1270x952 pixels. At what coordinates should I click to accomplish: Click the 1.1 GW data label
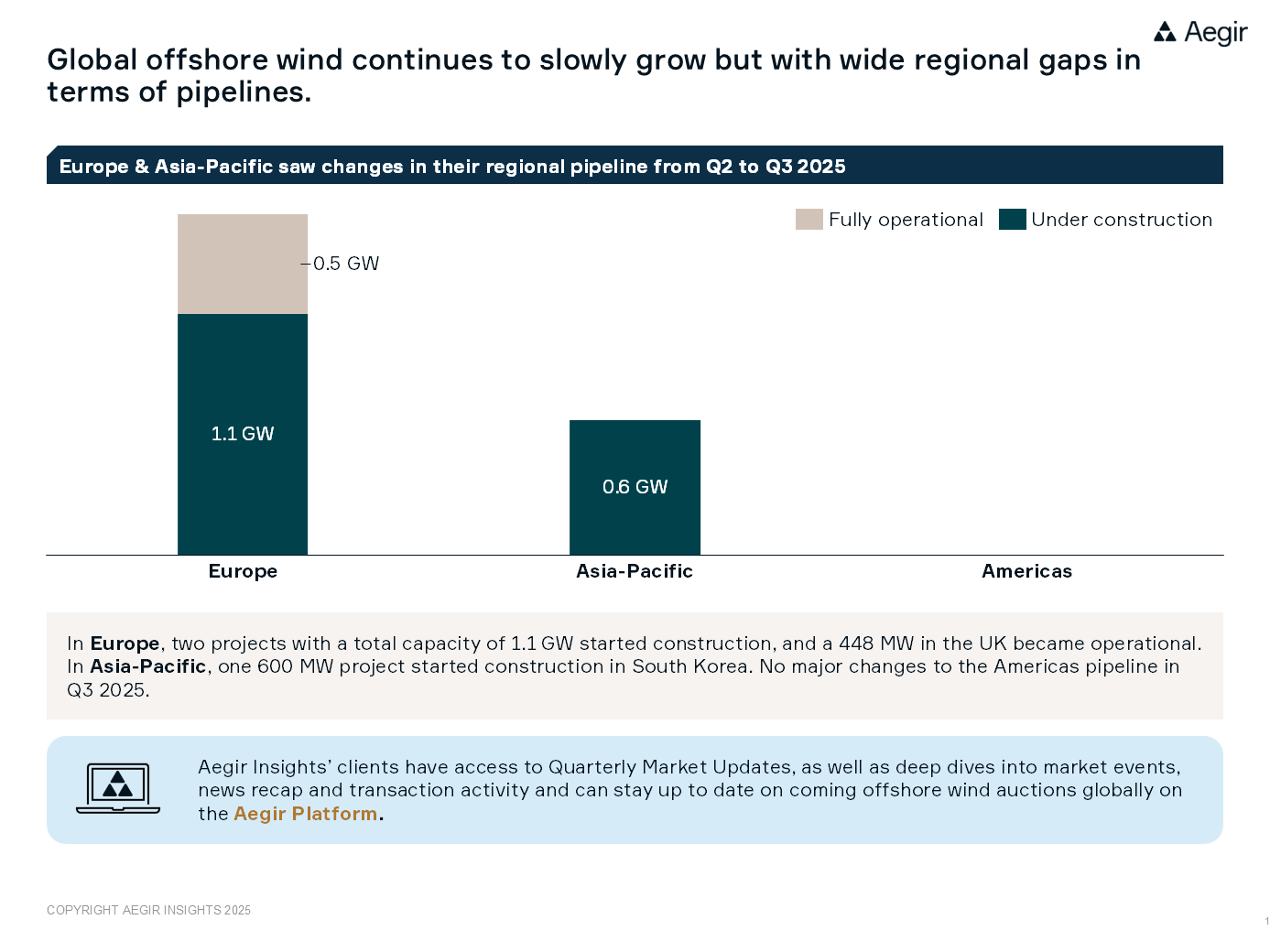pos(243,434)
